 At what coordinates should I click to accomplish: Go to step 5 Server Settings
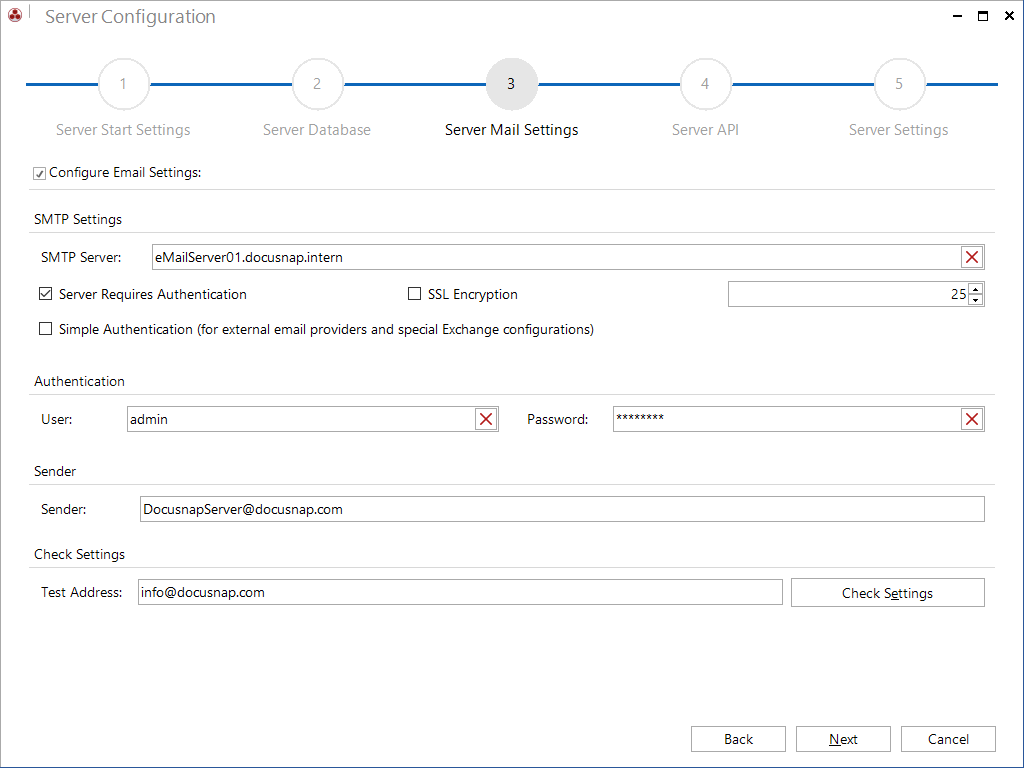(x=899, y=84)
